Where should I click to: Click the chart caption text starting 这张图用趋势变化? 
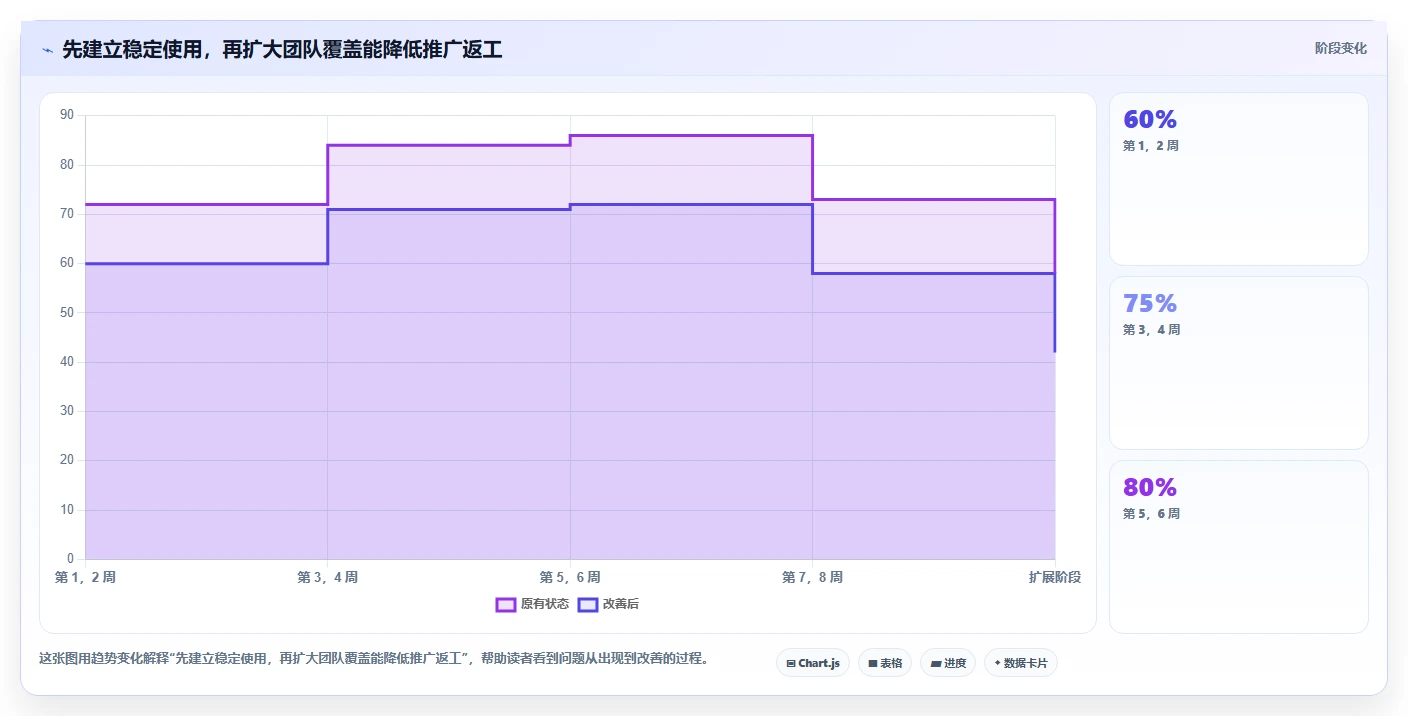[x=373, y=658]
